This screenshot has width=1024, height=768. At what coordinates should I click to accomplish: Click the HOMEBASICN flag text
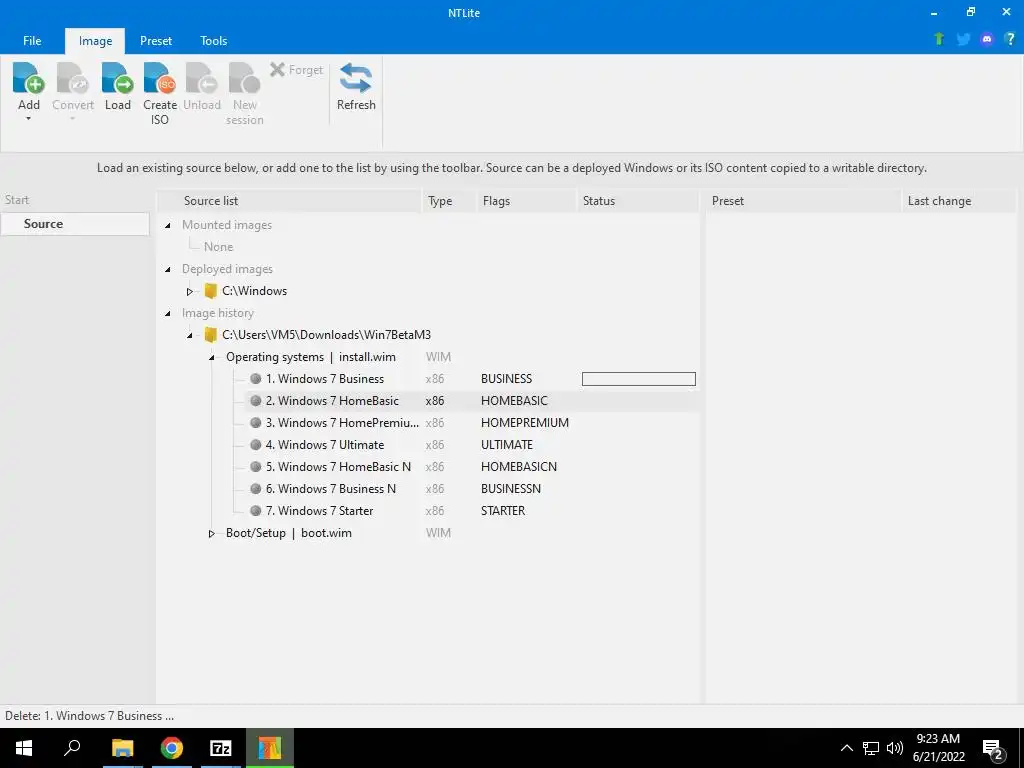519,467
